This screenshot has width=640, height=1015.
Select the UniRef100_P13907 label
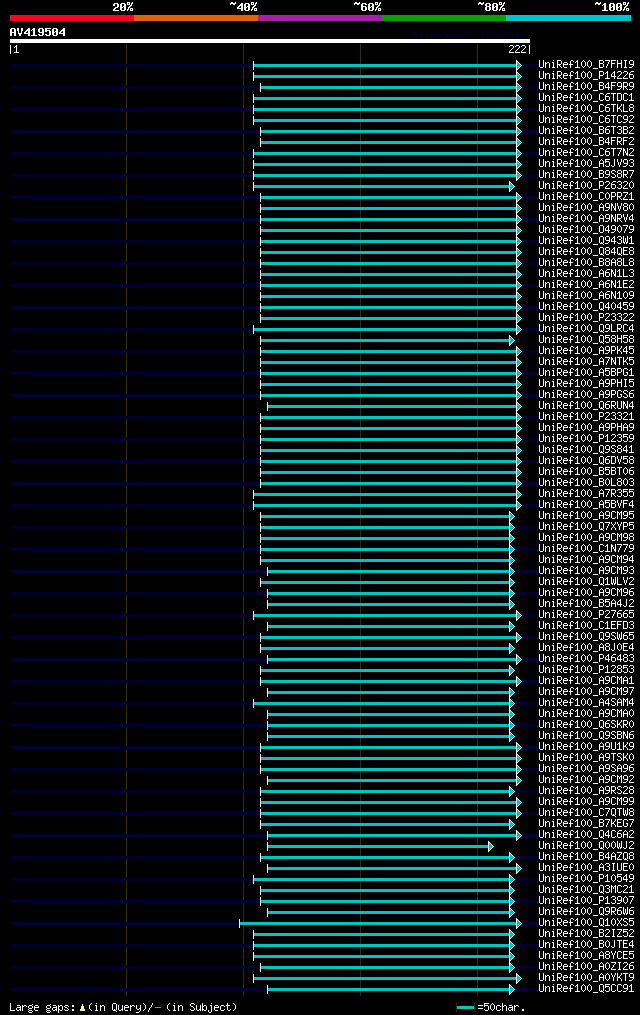[586, 901]
